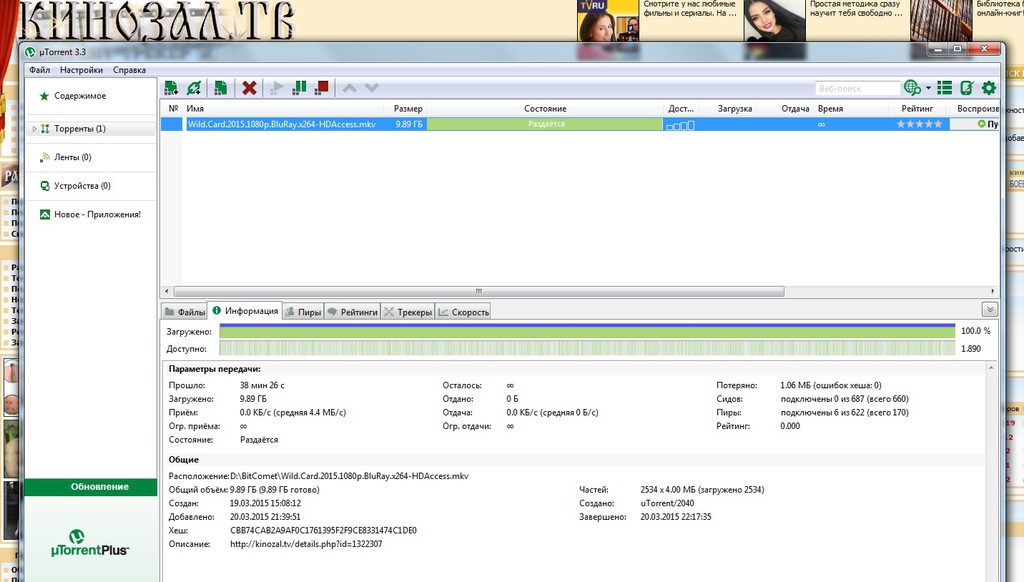Click the Start torrent play icon

(x=277, y=88)
